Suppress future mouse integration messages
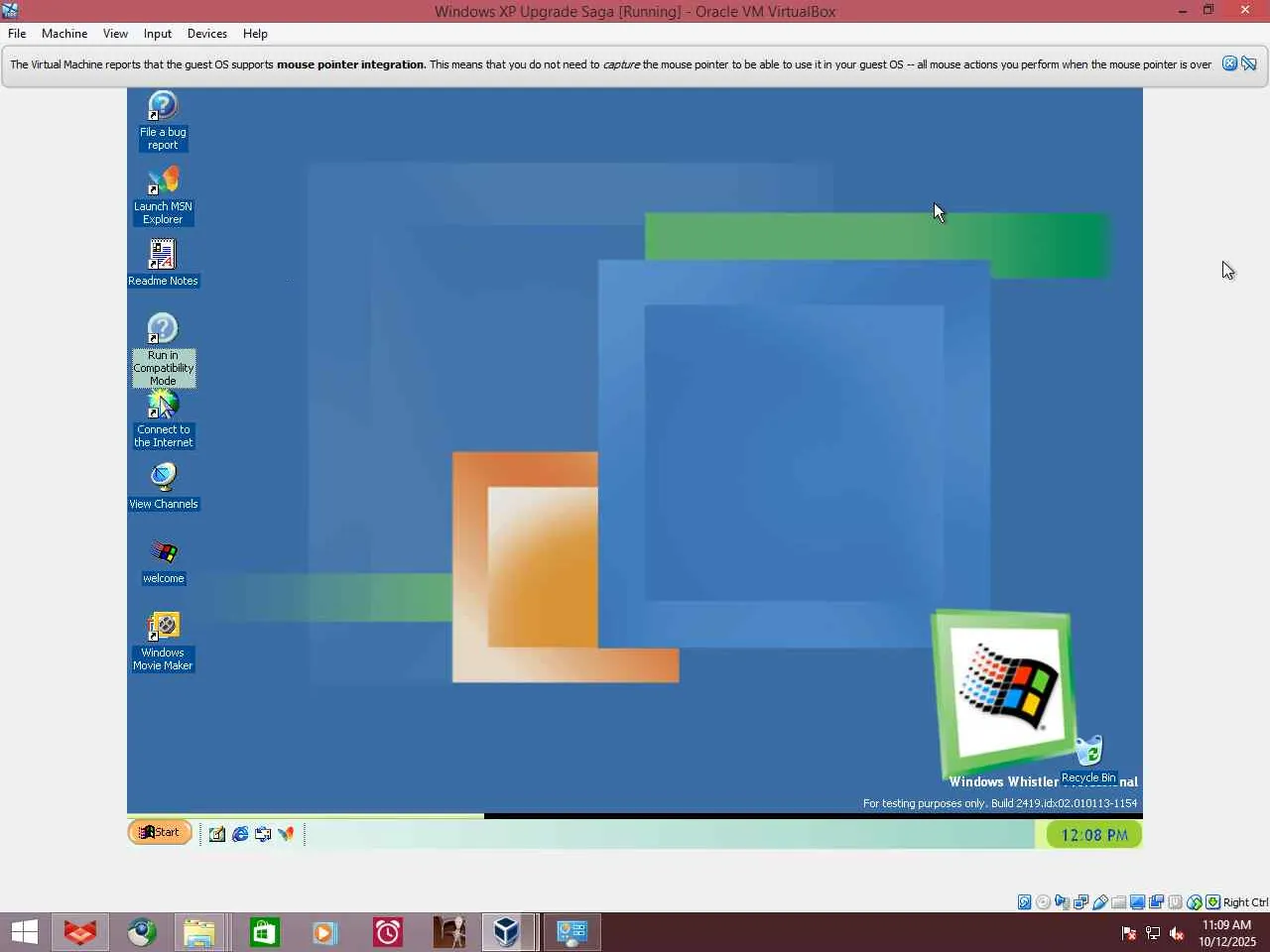The image size is (1270, 952). pos(1249,63)
